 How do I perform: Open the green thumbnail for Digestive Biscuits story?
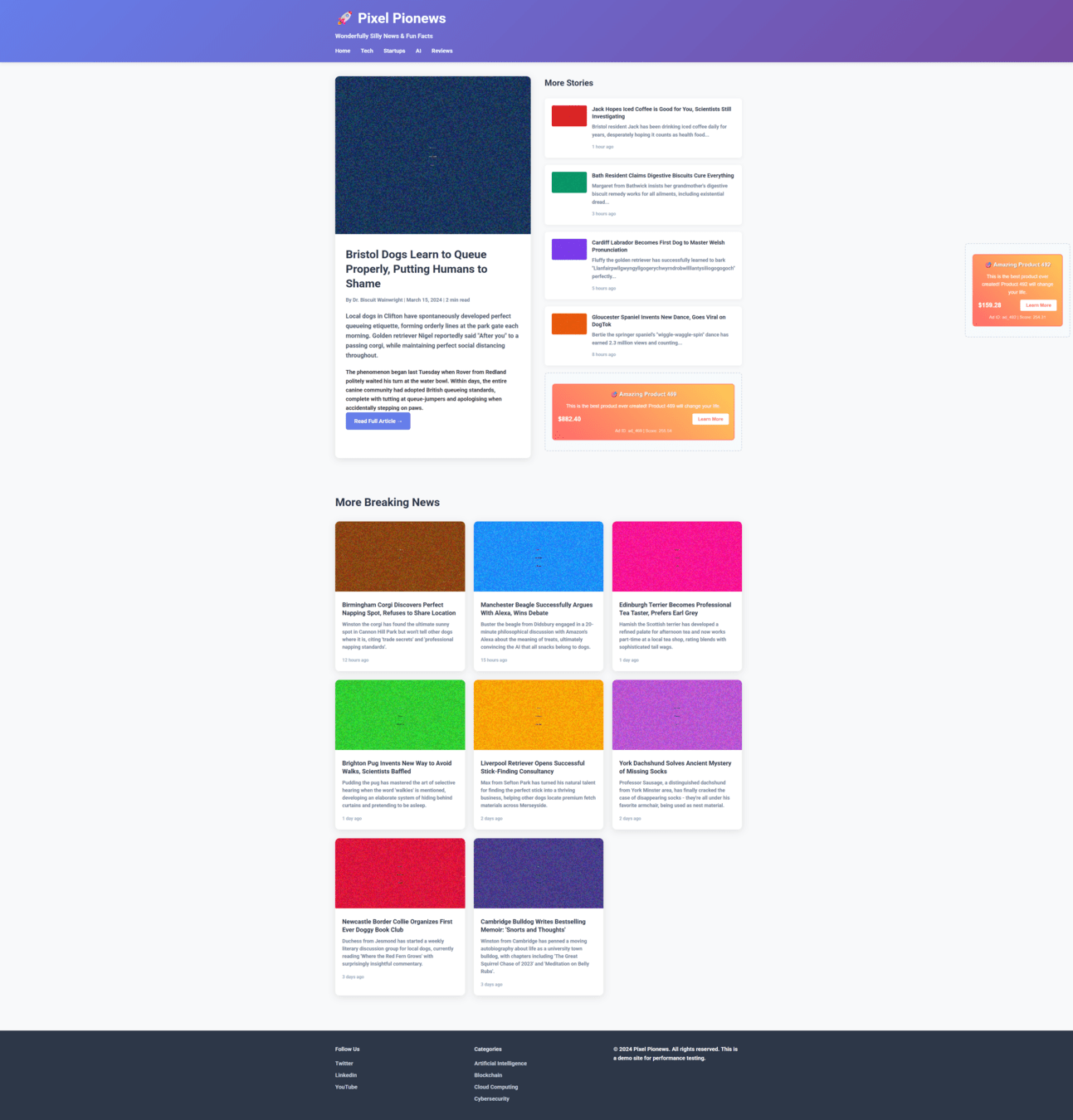click(x=569, y=183)
